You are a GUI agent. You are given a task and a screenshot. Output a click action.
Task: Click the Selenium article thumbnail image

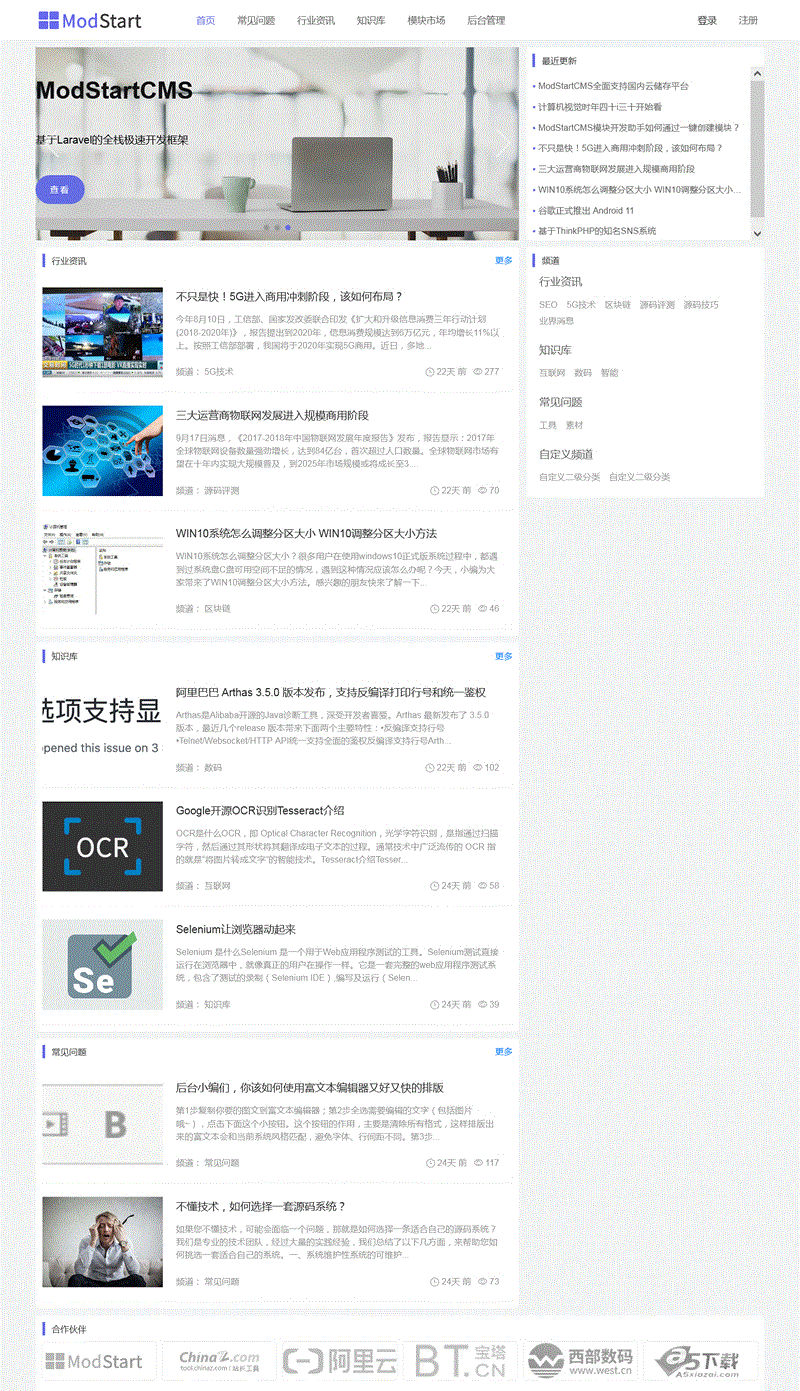[x=102, y=965]
